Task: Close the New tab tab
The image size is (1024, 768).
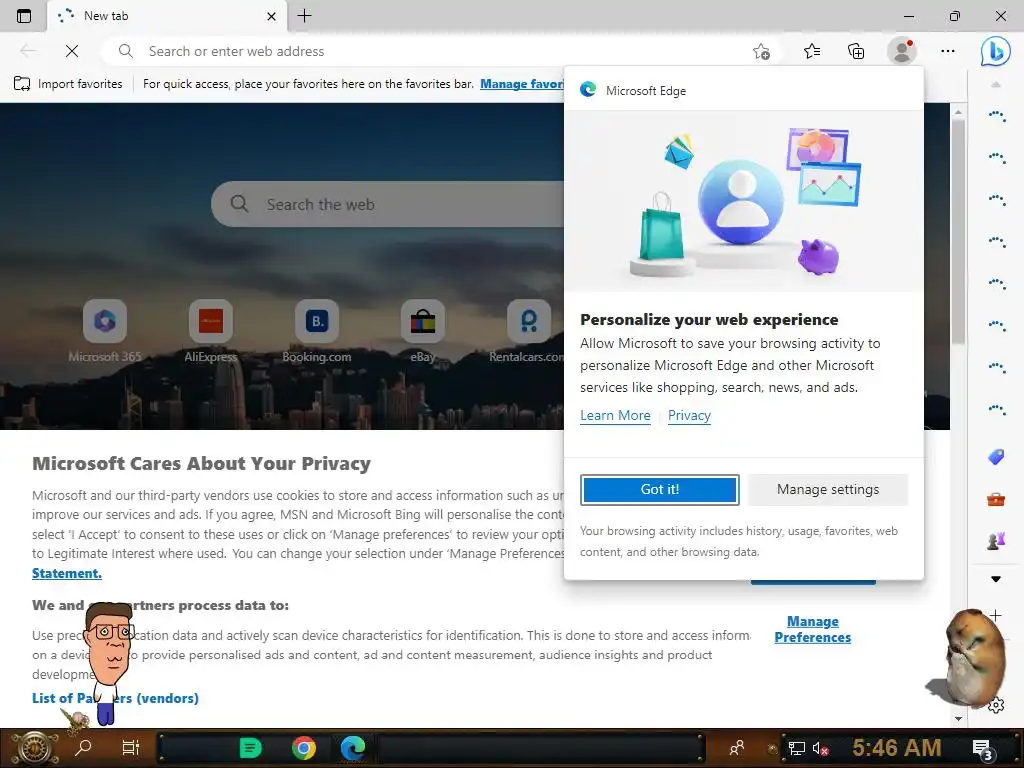Action: pos(272,16)
